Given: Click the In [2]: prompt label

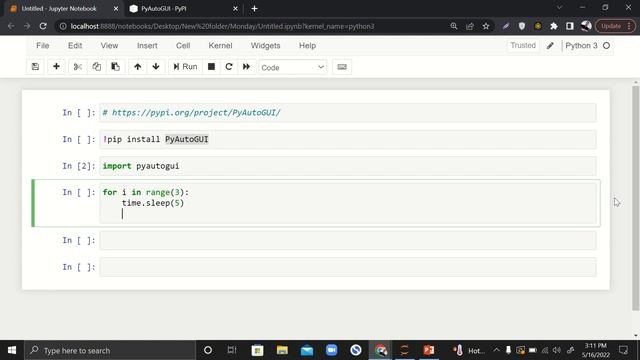Looking at the screenshot, I should pyautogui.click(x=79, y=166).
